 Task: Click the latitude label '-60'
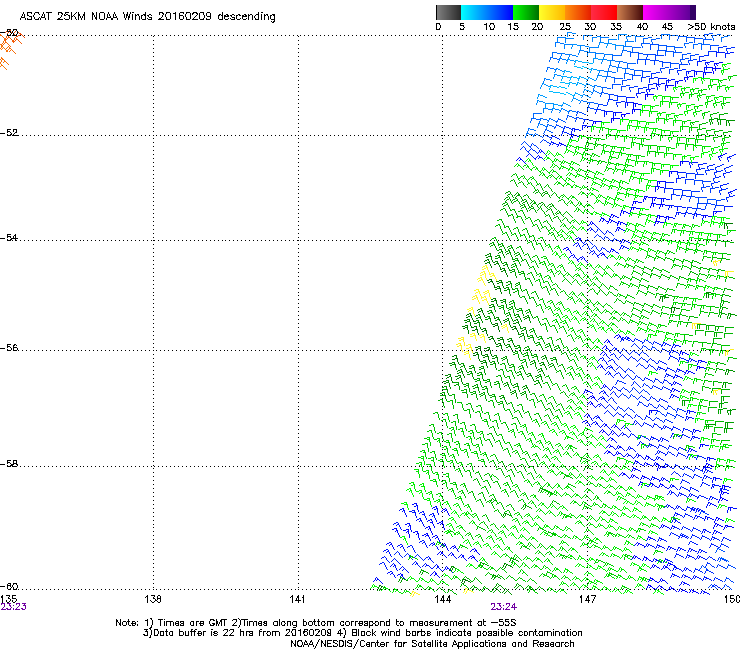(9, 587)
